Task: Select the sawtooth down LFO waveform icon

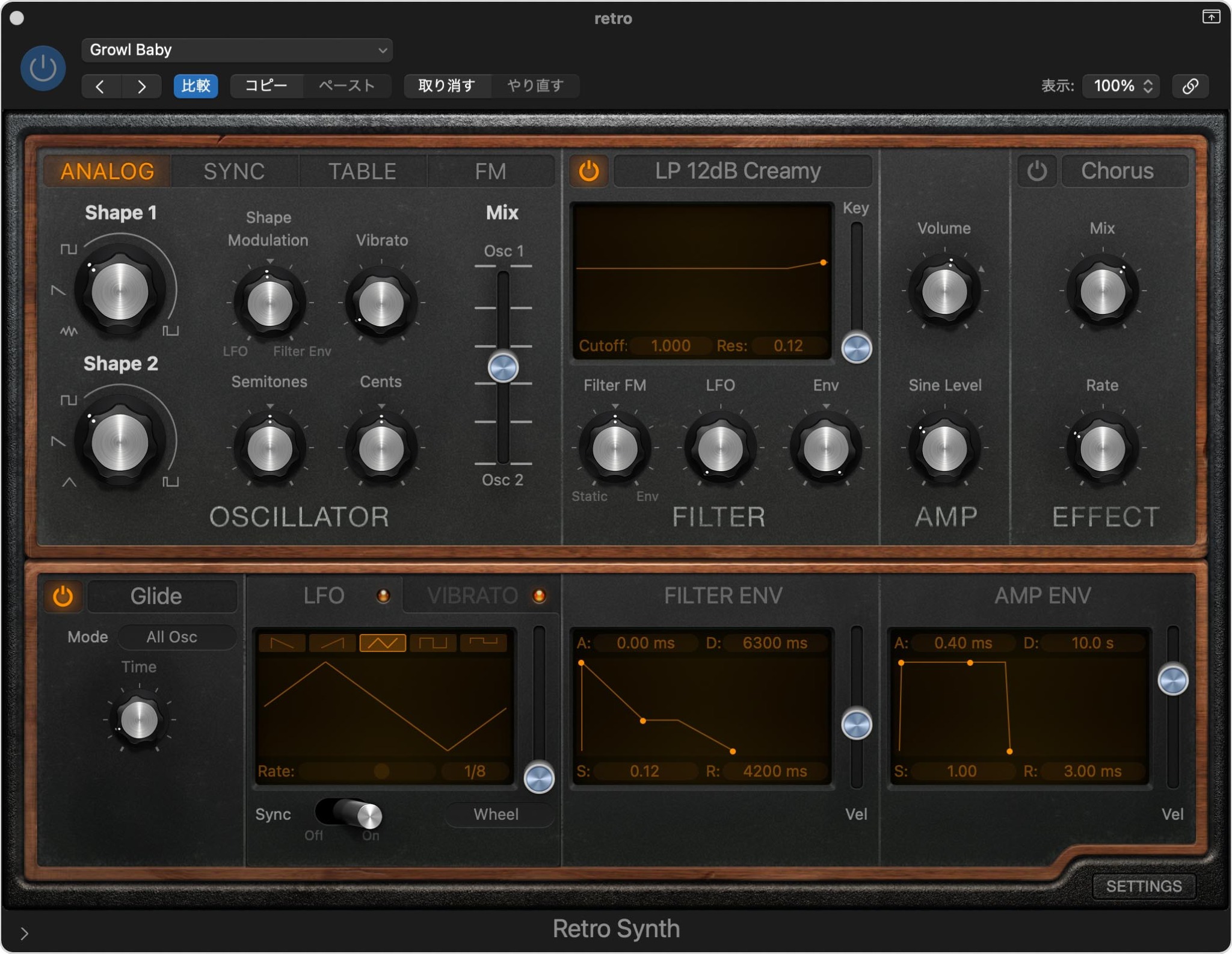Action: click(282, 643)
